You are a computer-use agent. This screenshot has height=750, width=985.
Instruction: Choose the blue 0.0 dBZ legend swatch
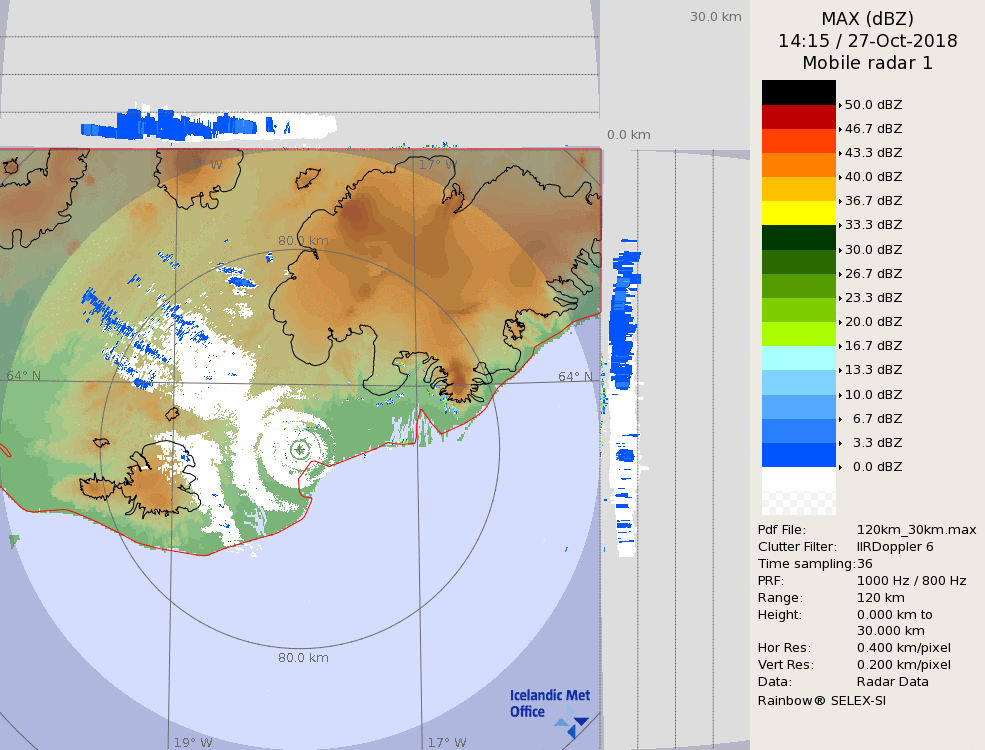(x=798, y=455)
